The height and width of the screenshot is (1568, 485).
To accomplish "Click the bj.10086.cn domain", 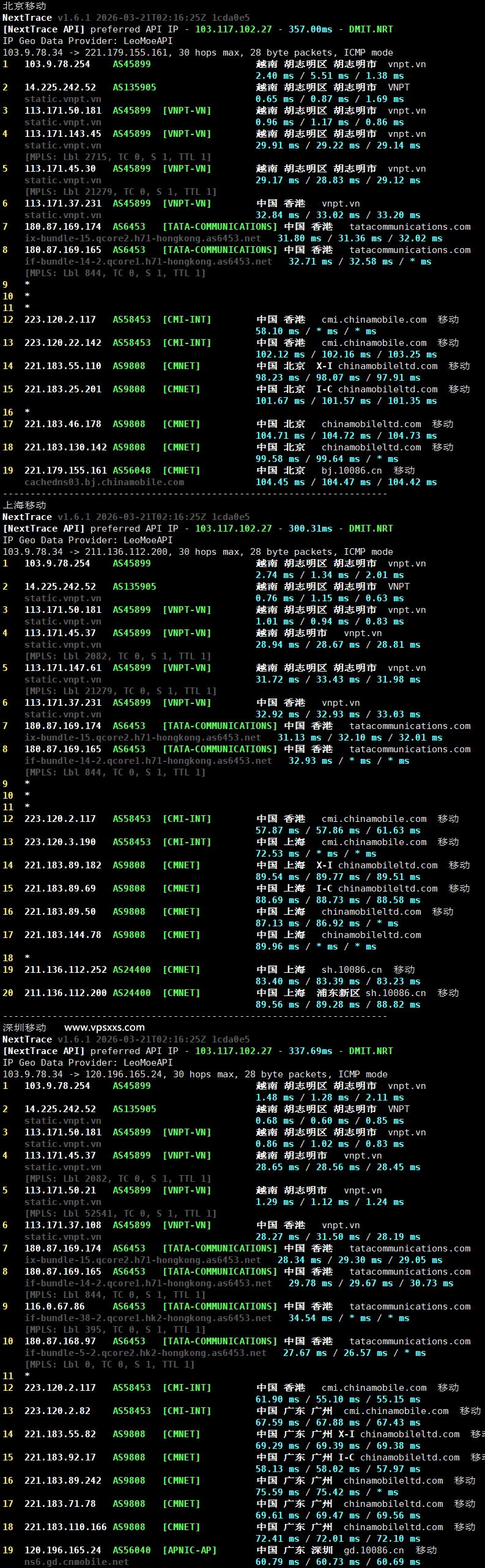I will click(352, 471).
